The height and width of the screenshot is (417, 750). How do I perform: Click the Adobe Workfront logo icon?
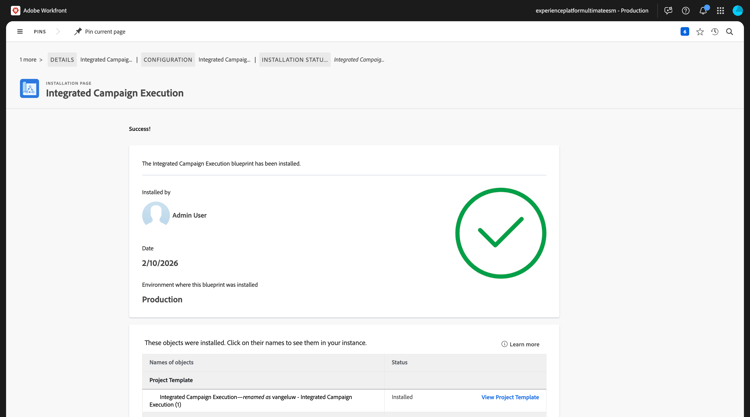pyautogui.click(x=15, y=11)
